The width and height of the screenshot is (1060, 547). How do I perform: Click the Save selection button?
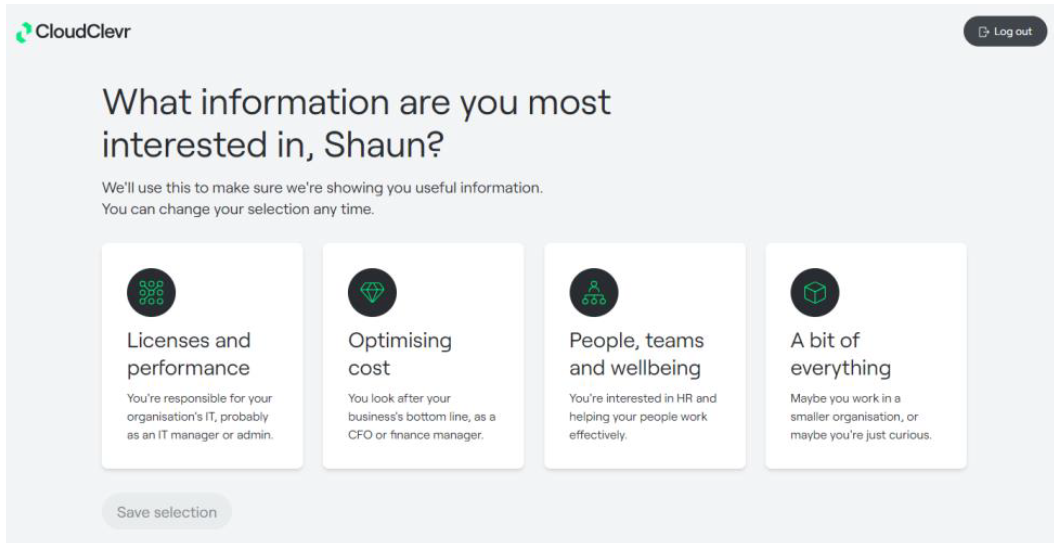point(167,512)
